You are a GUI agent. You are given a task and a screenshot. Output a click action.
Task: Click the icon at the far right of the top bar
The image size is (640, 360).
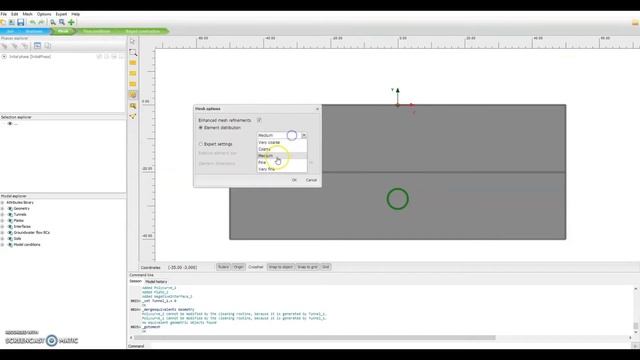click(636, 23)
